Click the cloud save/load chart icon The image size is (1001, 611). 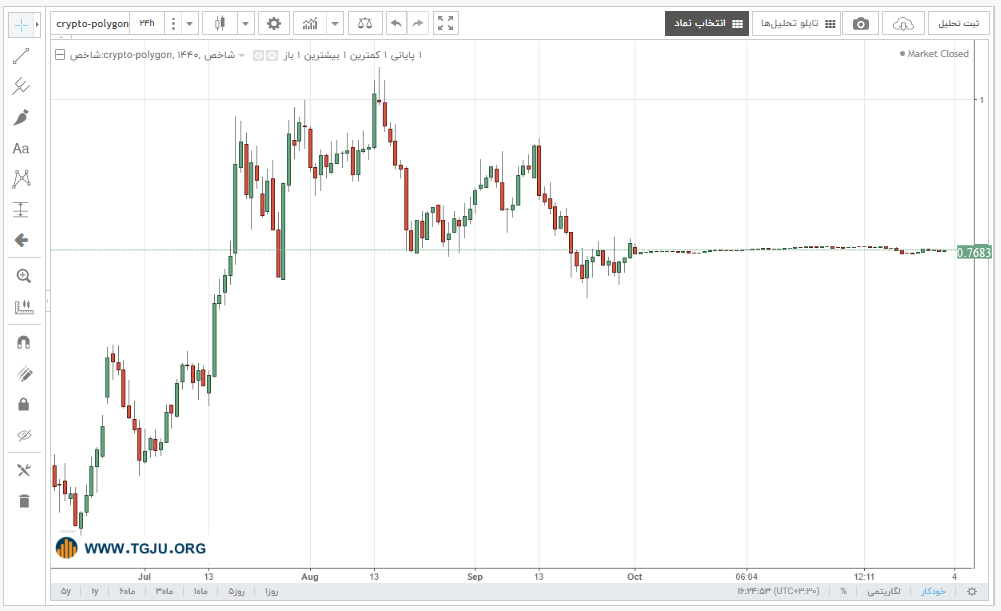pyautogui.click(x=903, y=24)
